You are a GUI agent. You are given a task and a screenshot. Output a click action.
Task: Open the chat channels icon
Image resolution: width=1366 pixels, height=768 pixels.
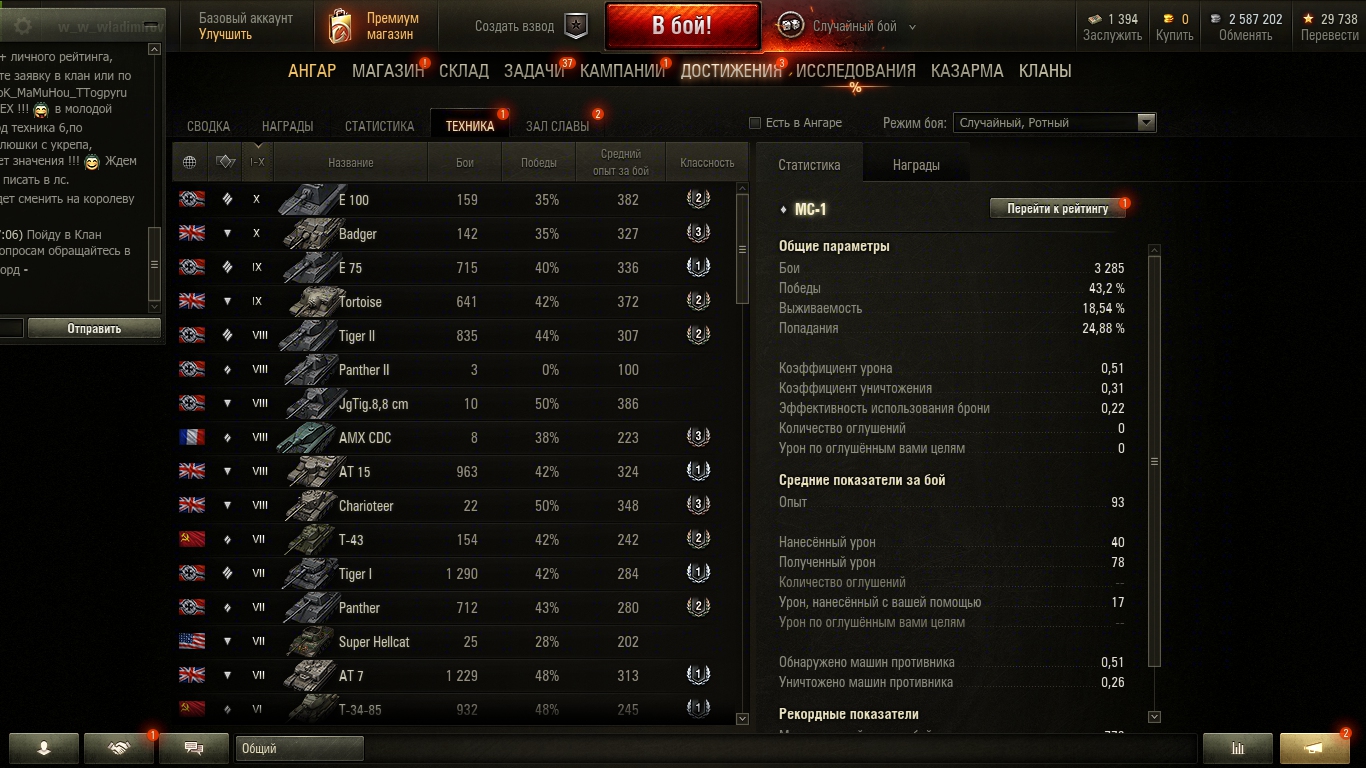(195, 748)
